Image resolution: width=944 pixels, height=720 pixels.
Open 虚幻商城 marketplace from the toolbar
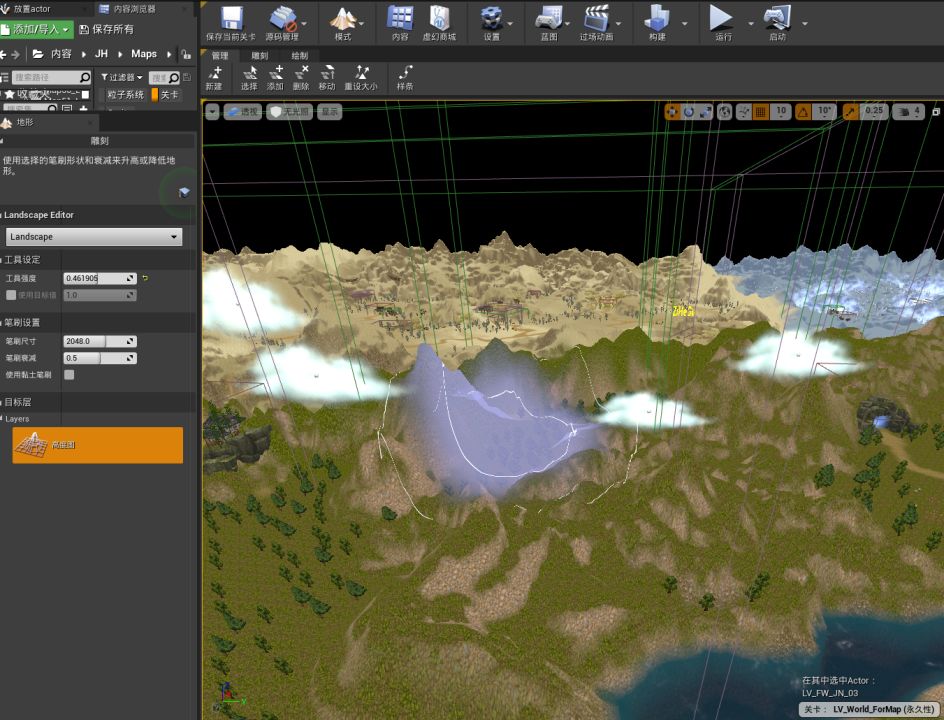[x=439, y=19]
